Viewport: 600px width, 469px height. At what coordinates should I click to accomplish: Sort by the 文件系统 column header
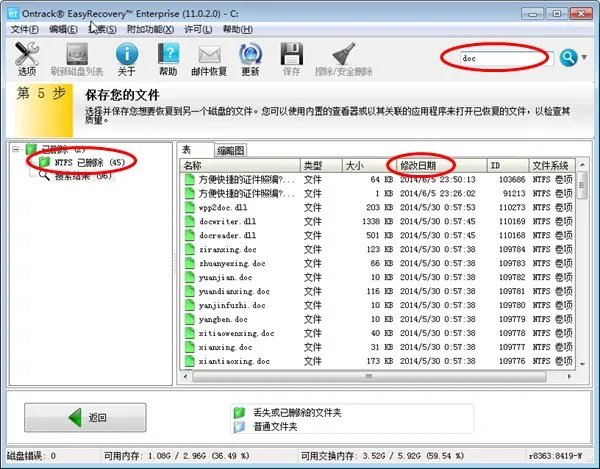click(552, 166)
